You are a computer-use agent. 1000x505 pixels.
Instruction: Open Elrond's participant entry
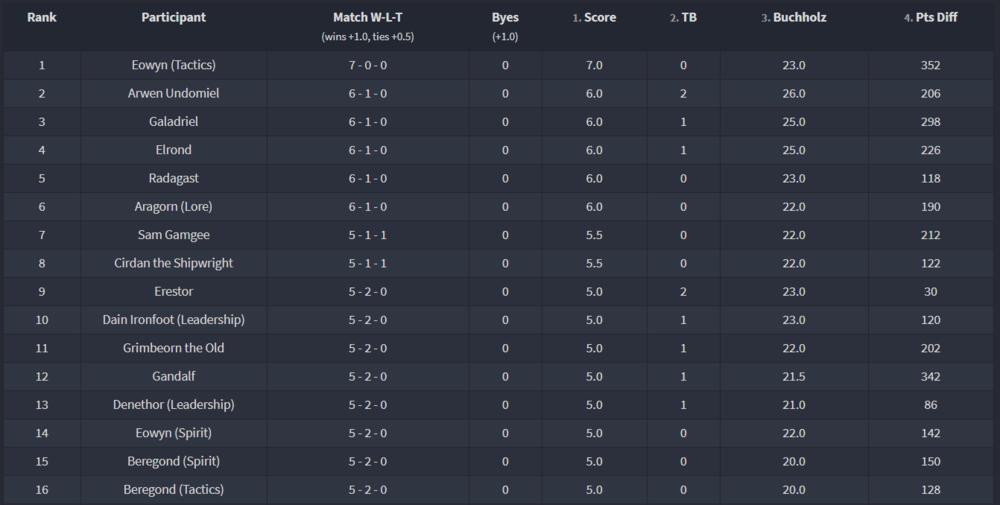tap(174, 150)
